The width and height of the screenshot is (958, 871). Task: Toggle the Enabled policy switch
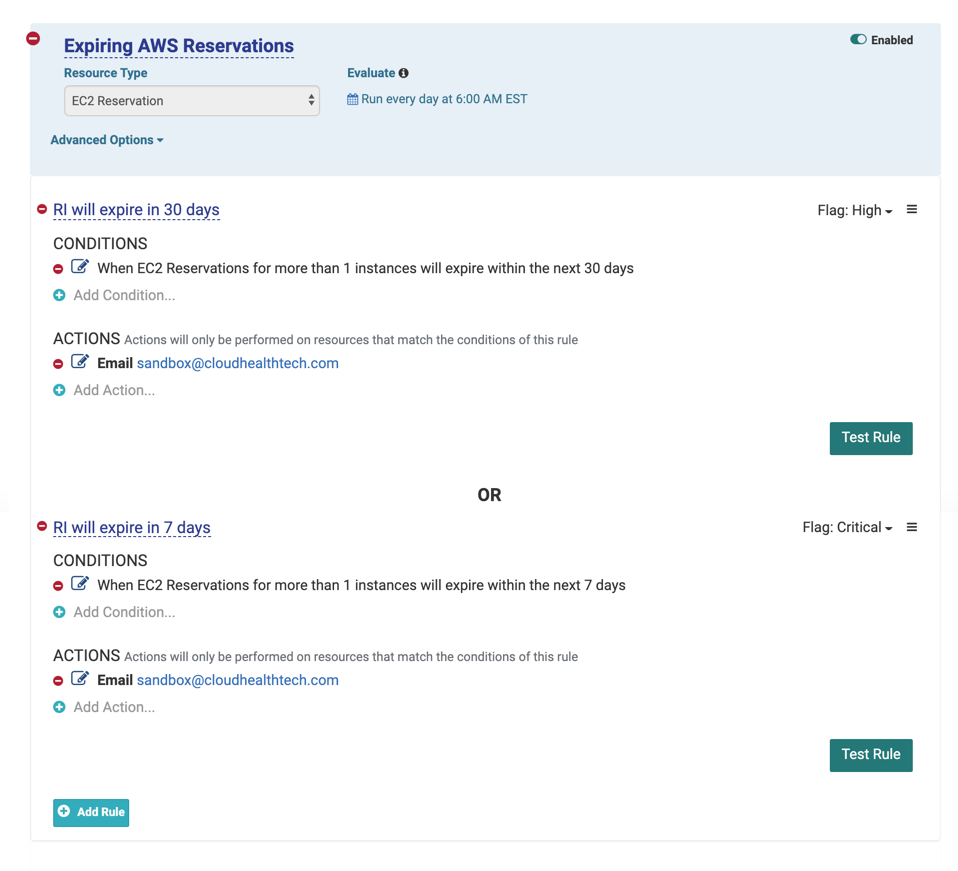858,40
